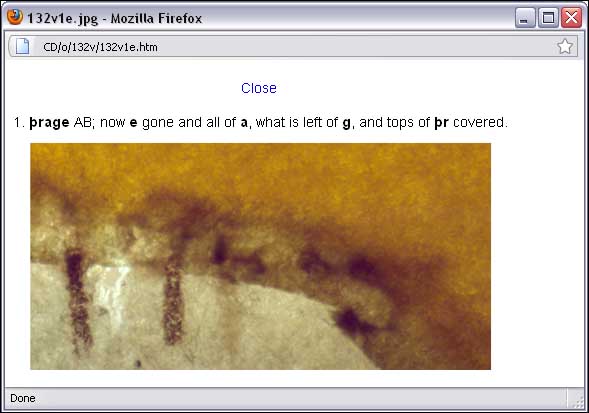
Task: Click the Done text in the status bar
Action: tap(23, 398)
